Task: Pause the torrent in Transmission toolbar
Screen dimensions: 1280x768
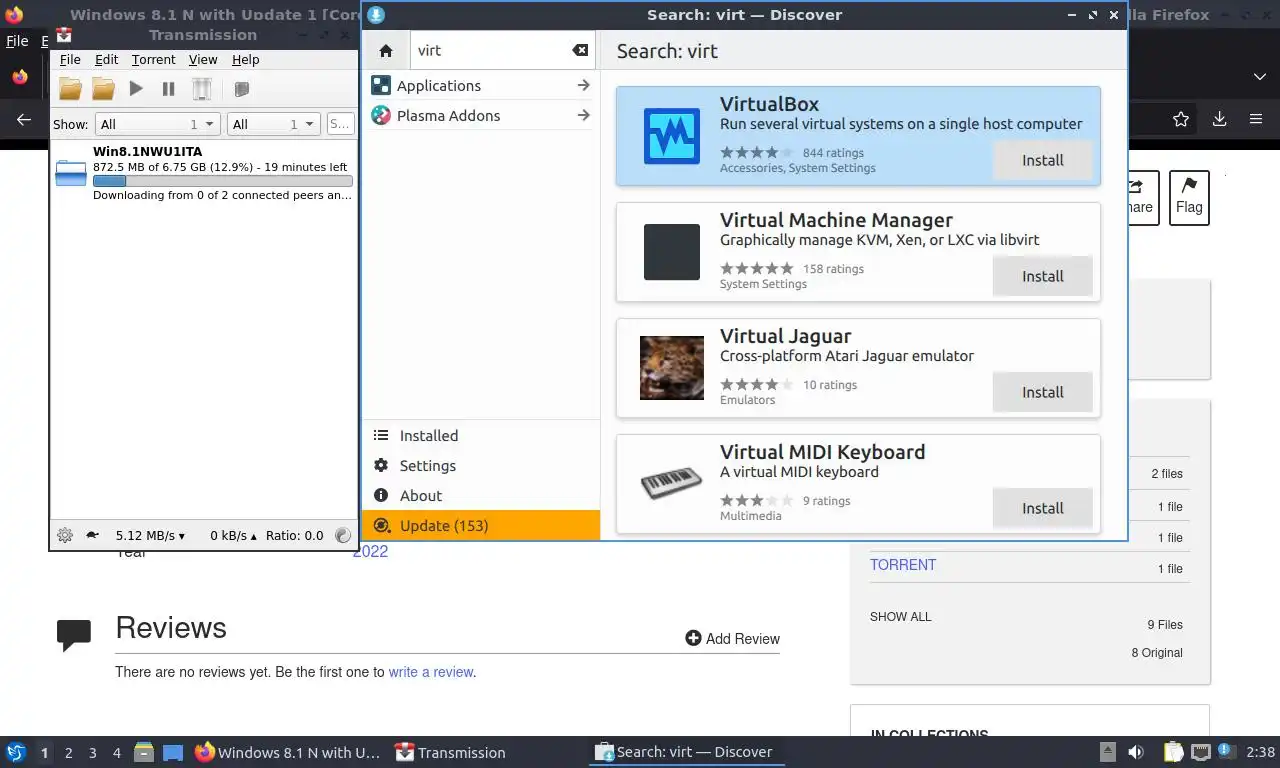Action: click(169, 89)
